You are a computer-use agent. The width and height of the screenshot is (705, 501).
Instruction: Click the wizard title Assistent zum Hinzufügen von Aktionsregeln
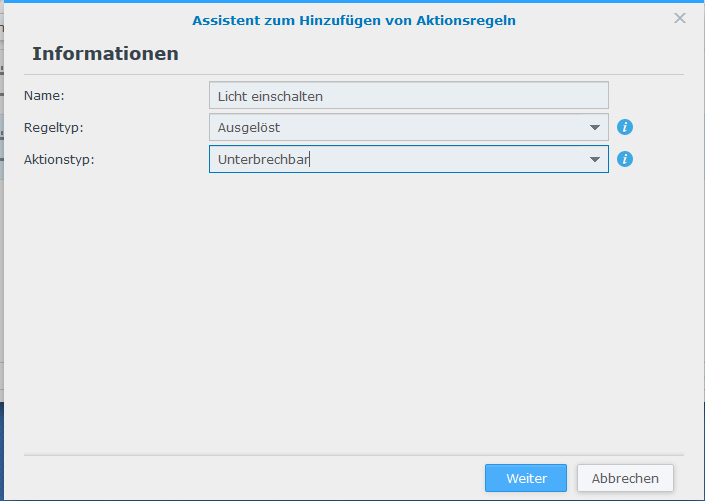tap(354, 21)
